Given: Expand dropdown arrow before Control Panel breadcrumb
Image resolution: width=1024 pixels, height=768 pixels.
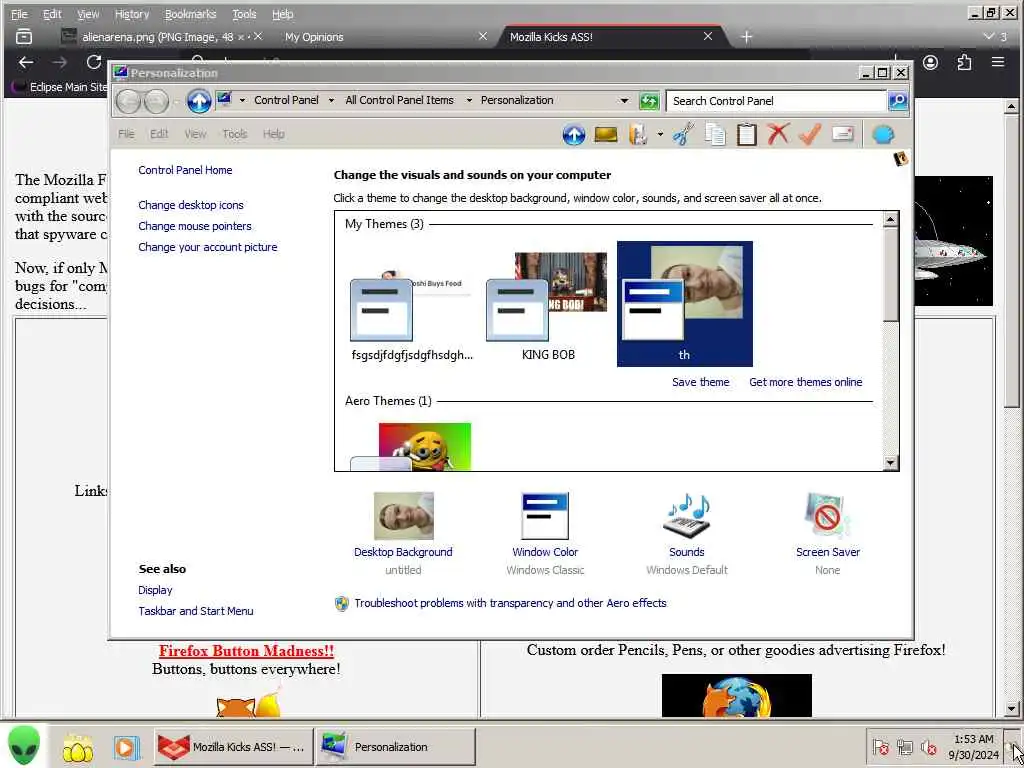Looking at the screenshot, I should click(x=242, y=101).
